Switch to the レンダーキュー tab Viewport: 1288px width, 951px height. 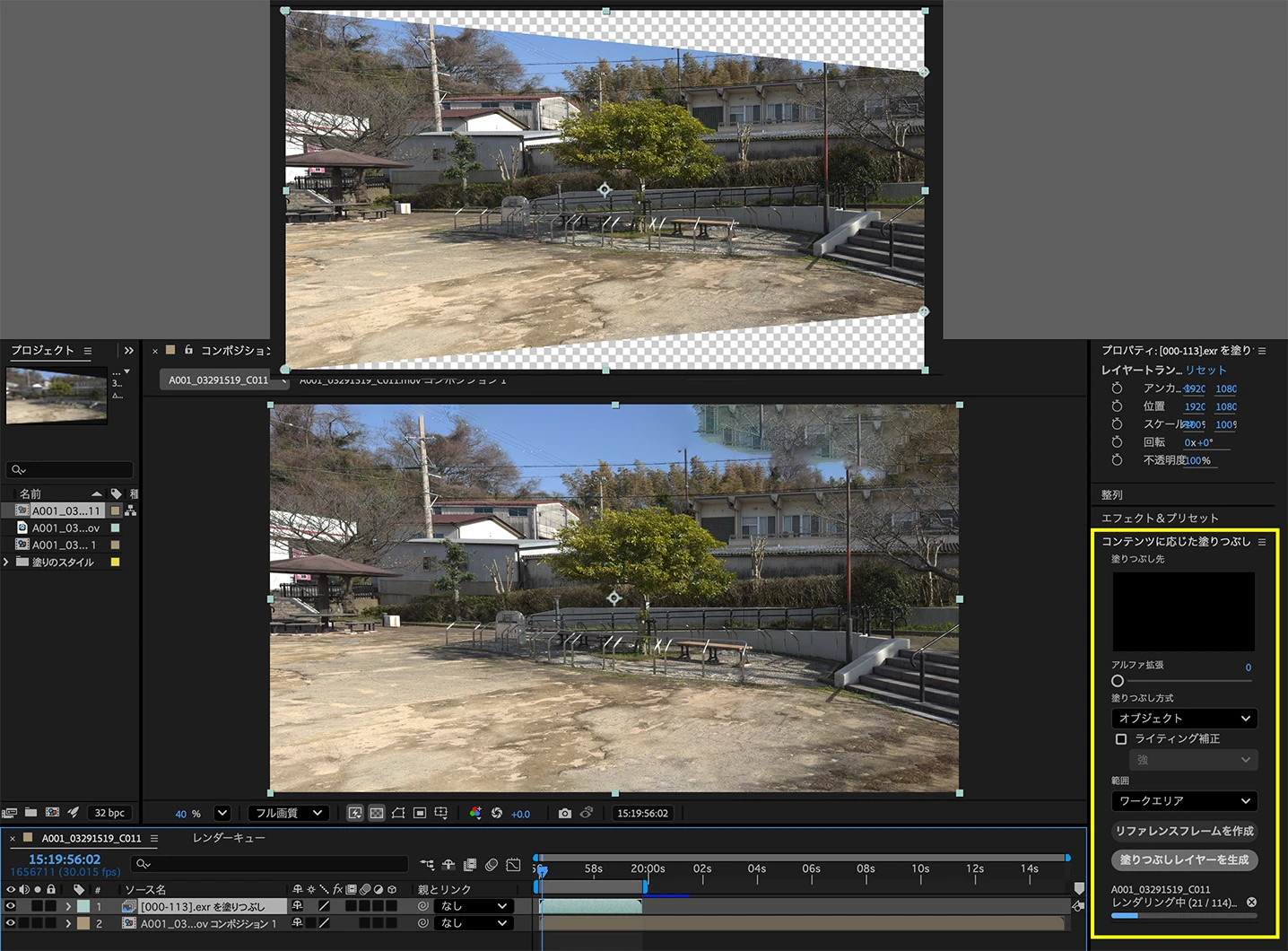[x=229, y=838]
